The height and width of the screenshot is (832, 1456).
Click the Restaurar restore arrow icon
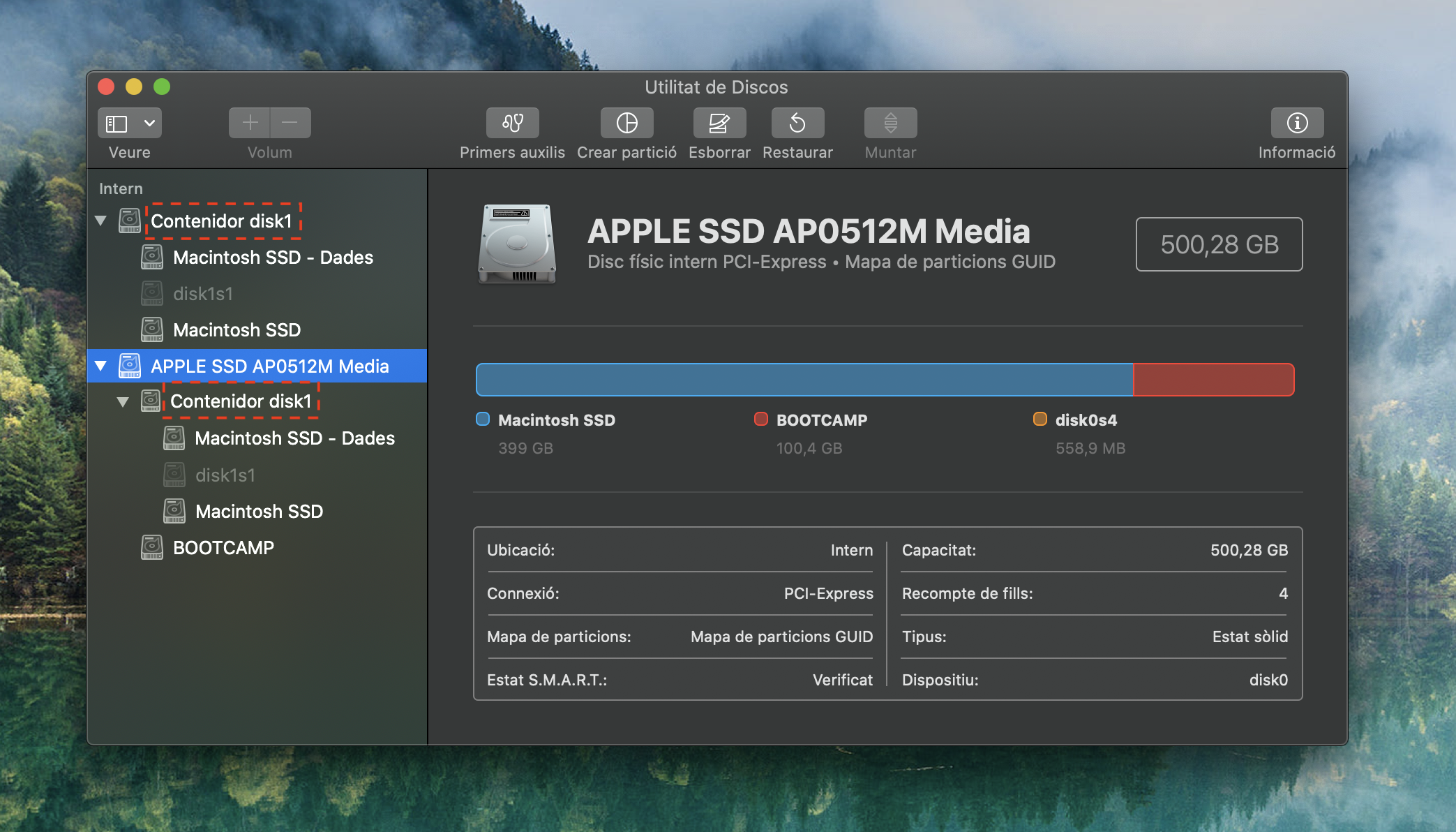[x=797, y=124]
